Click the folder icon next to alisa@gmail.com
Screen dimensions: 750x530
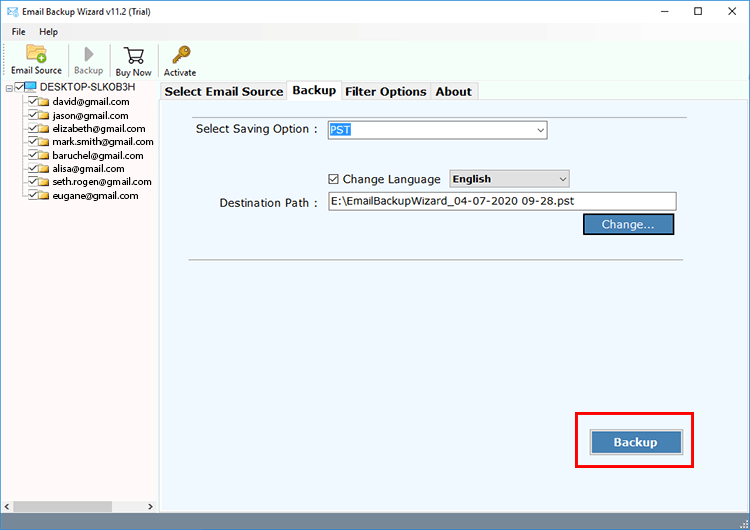click(44, 169)
